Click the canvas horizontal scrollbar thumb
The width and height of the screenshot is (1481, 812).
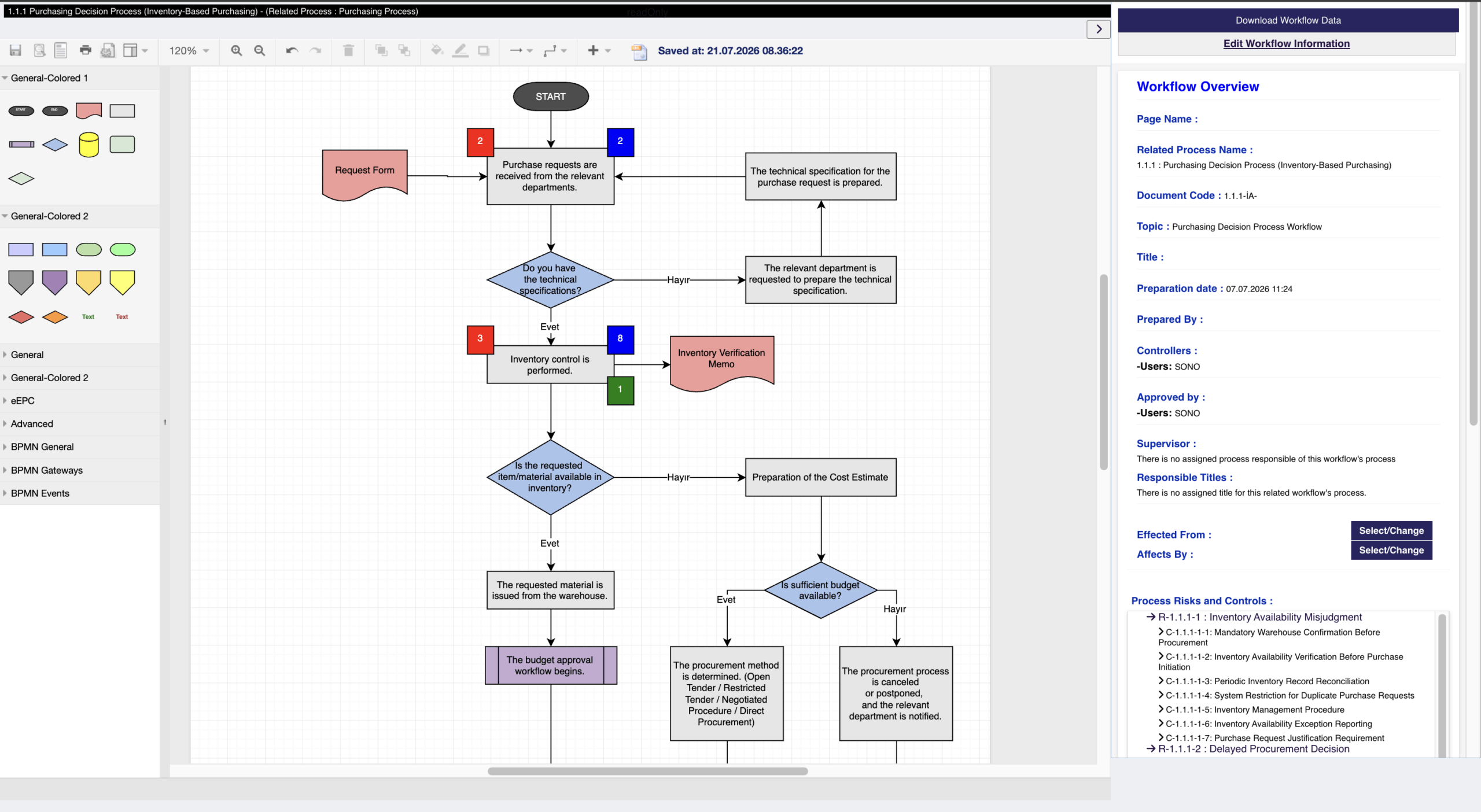647,772
